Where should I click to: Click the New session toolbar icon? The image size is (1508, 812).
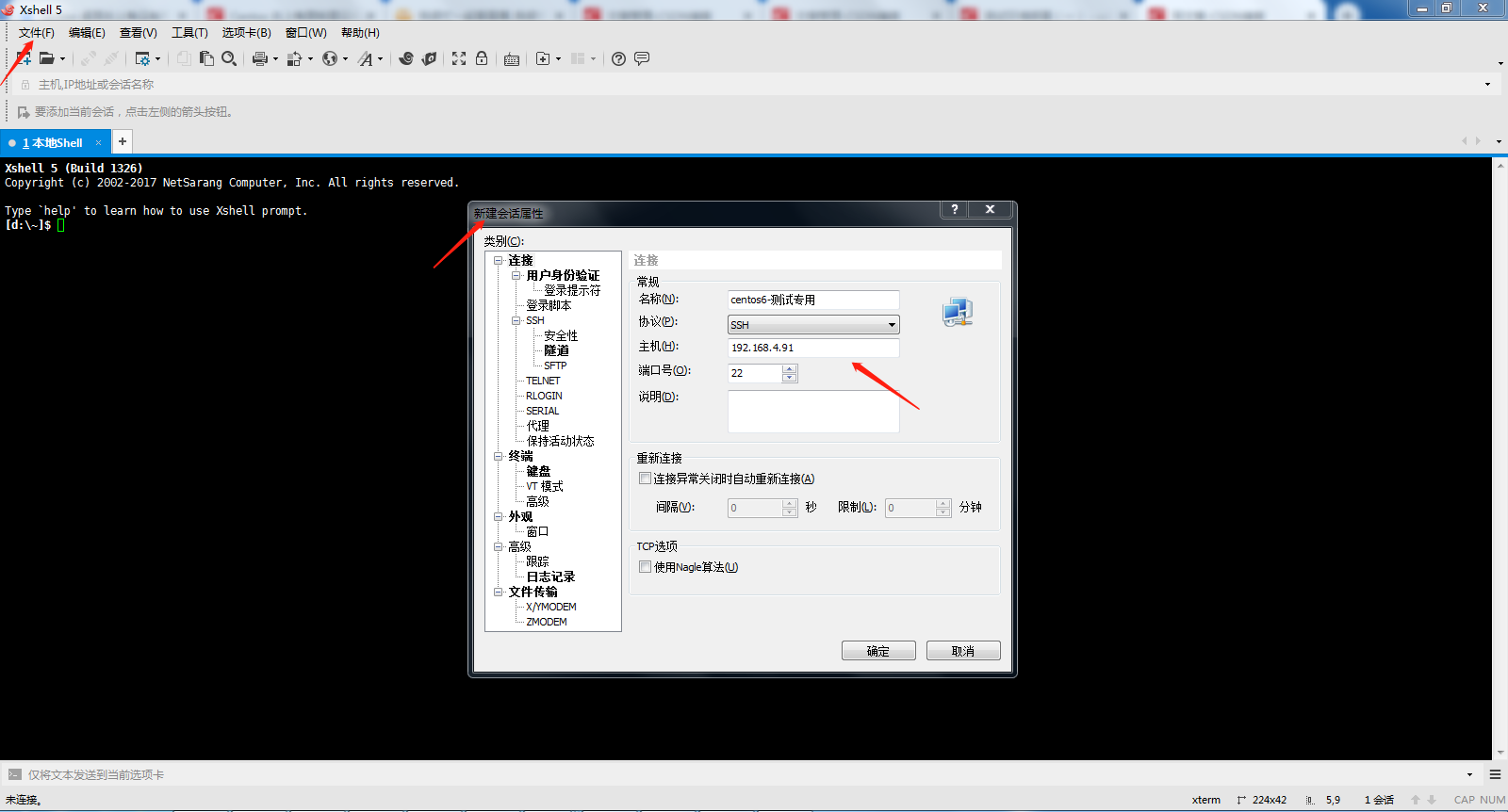click(x=24, y=58)
